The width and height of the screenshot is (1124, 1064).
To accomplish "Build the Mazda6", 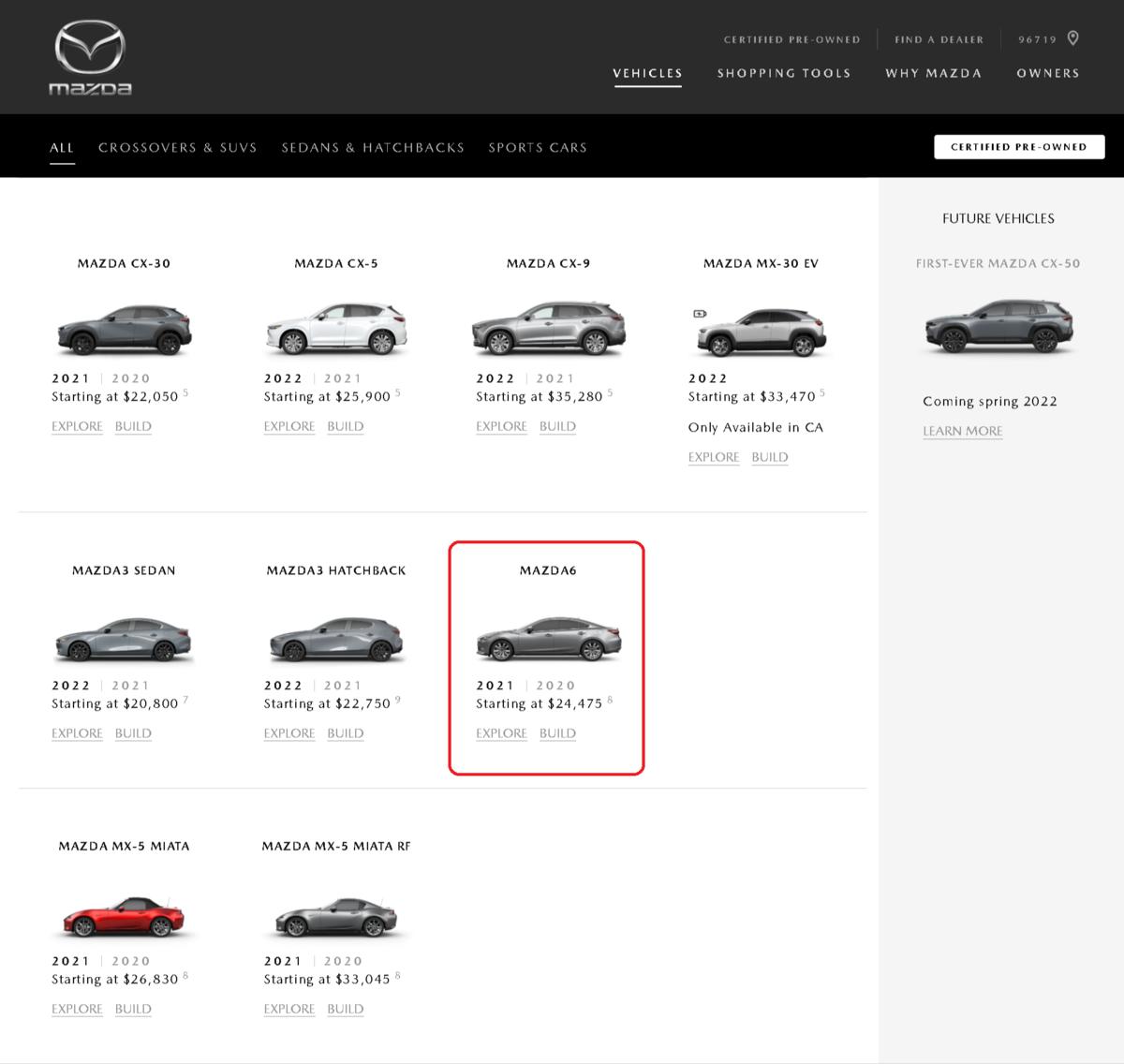I will click(x=557, y=733).
